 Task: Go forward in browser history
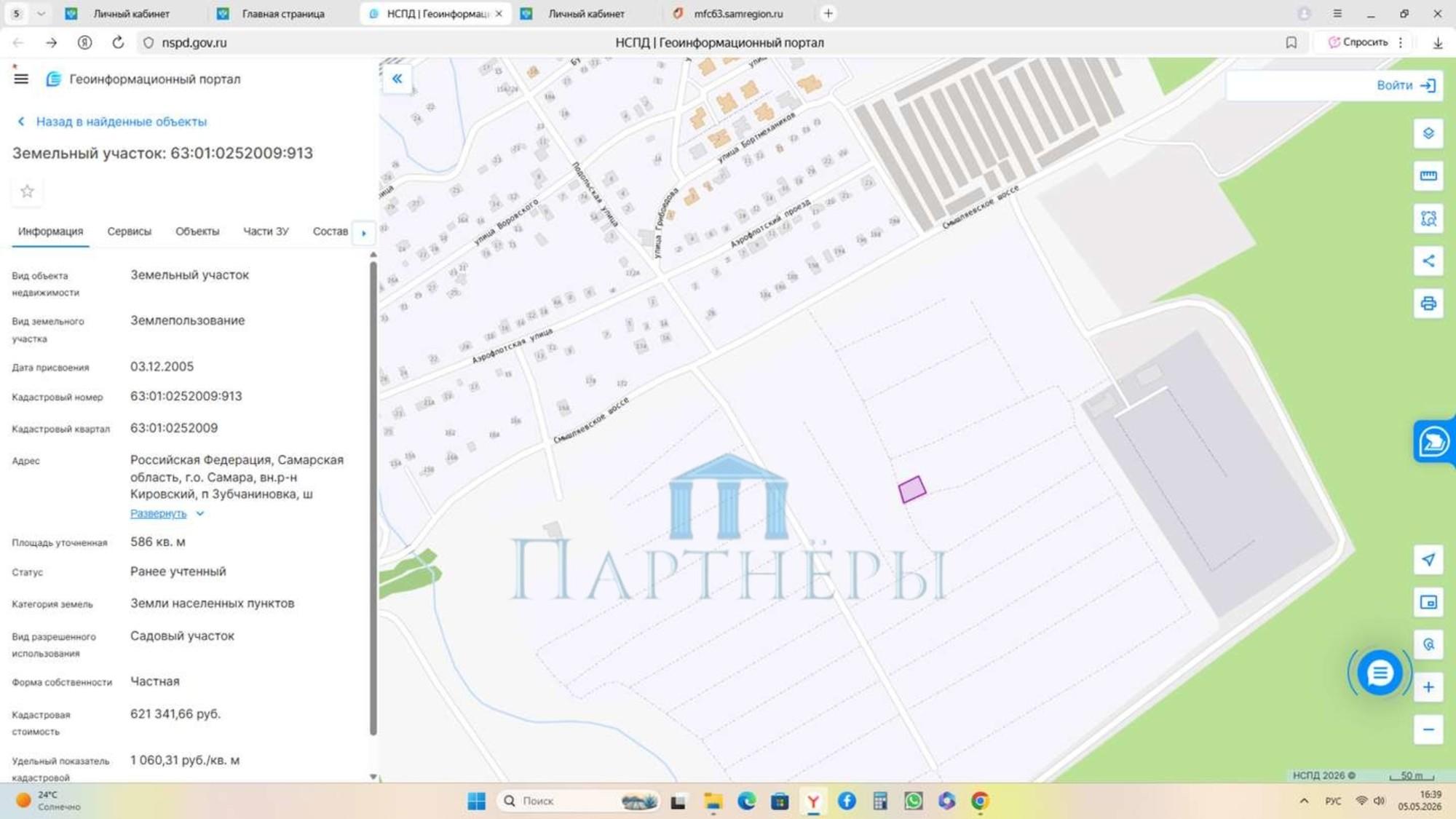[x=51, y=42]
